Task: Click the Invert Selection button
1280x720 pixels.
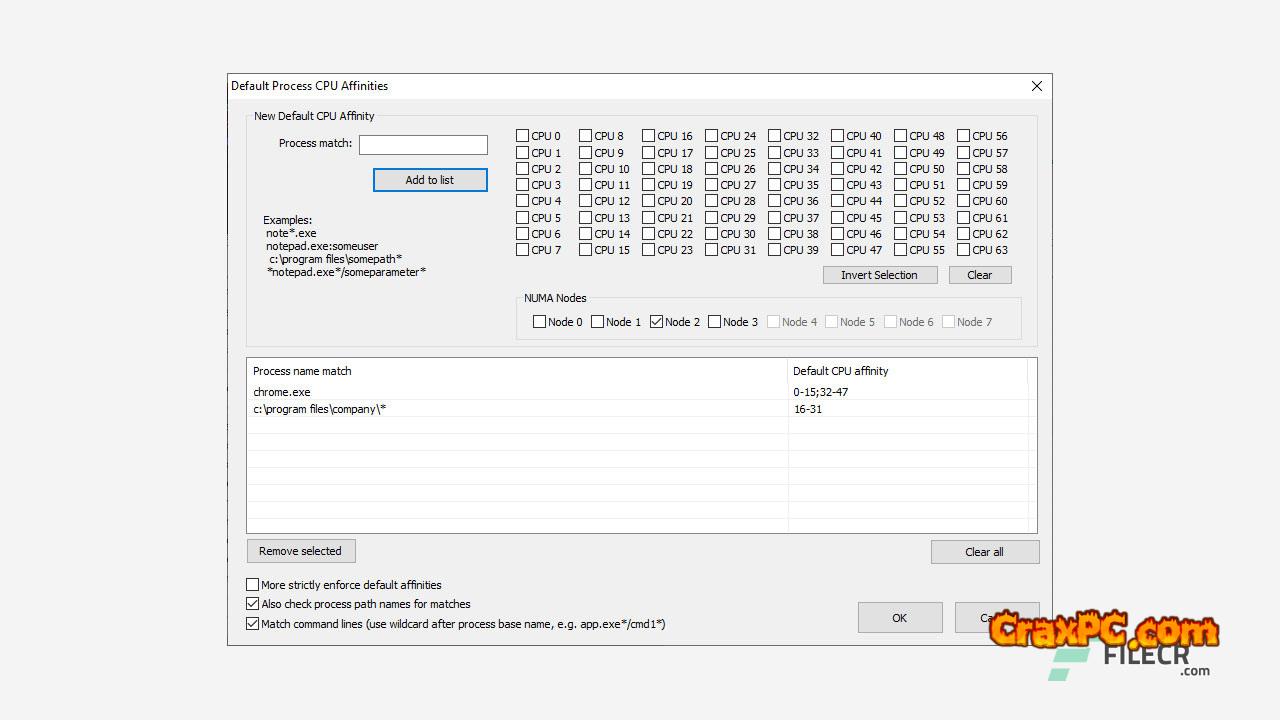Action: 879,275
